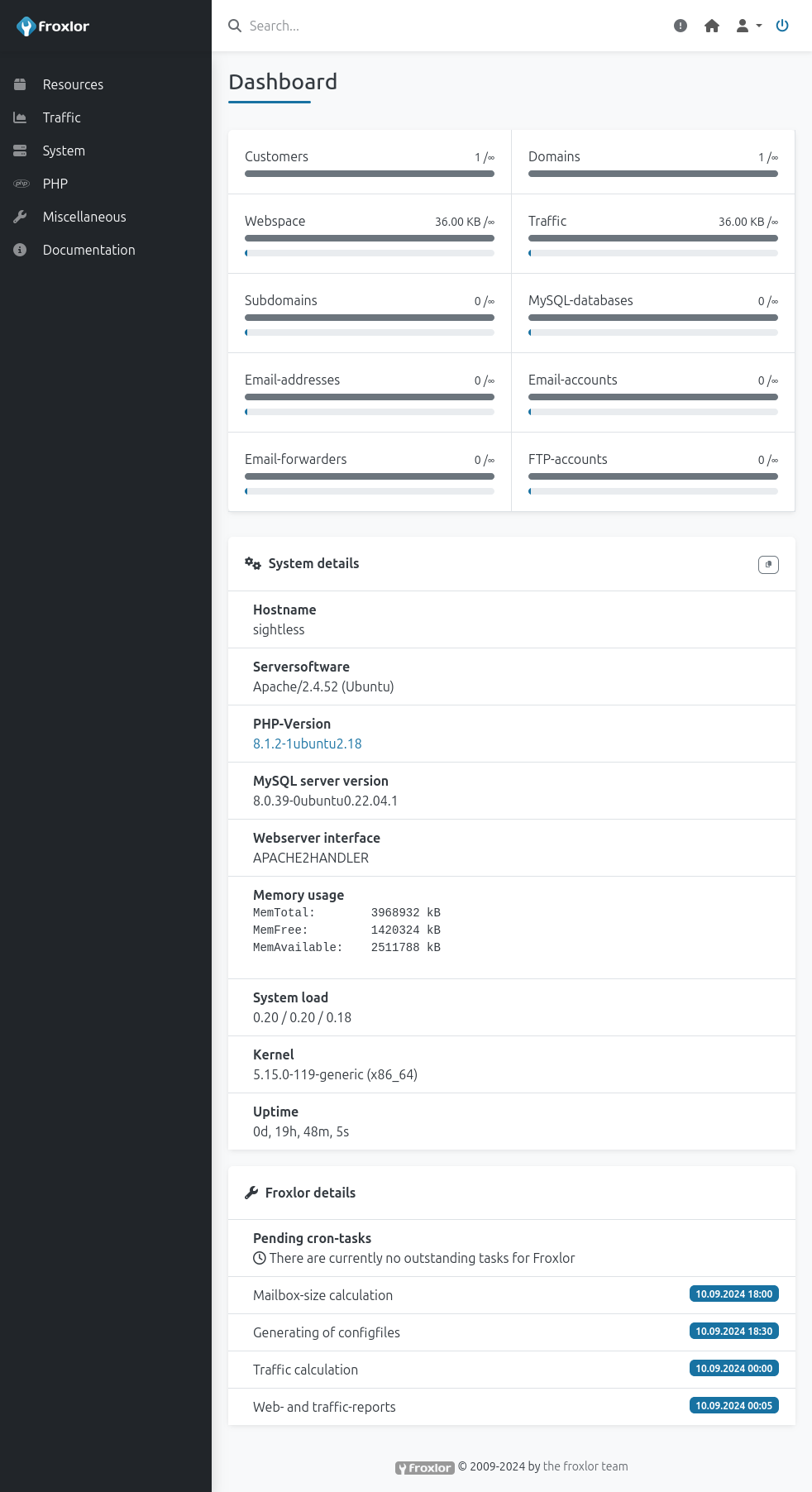
Task: Click the Froxlor badge in footer
Action: 425,1468
